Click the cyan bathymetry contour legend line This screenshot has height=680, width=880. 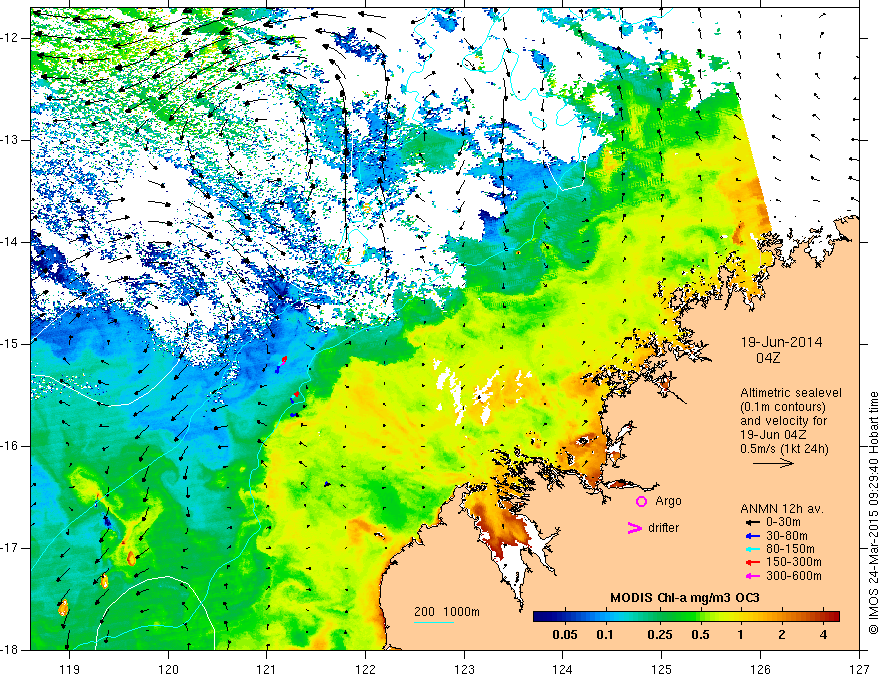click(434, 622)
